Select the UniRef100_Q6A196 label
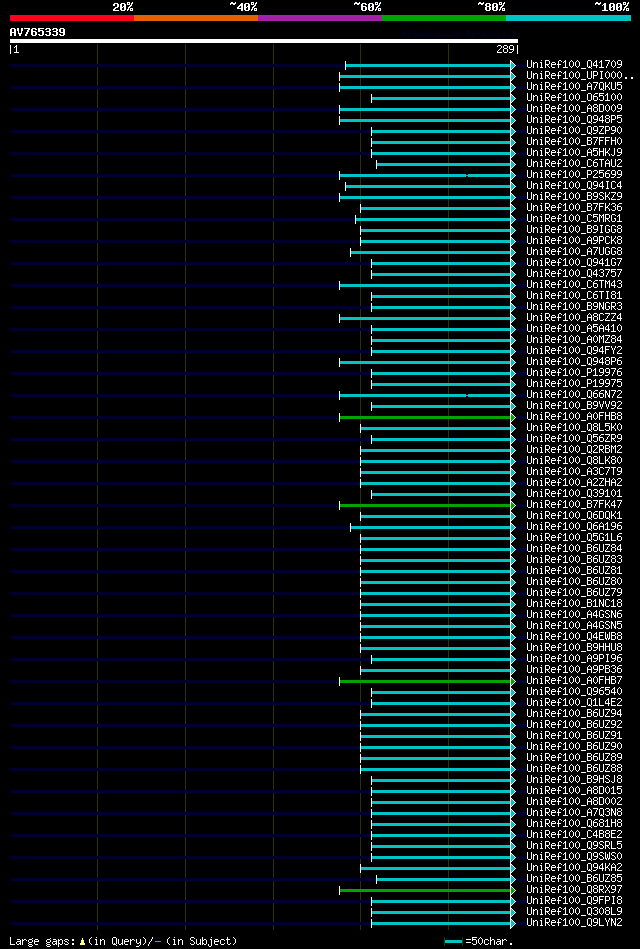Screen dimensions: 640x949 tap(574, 527)
